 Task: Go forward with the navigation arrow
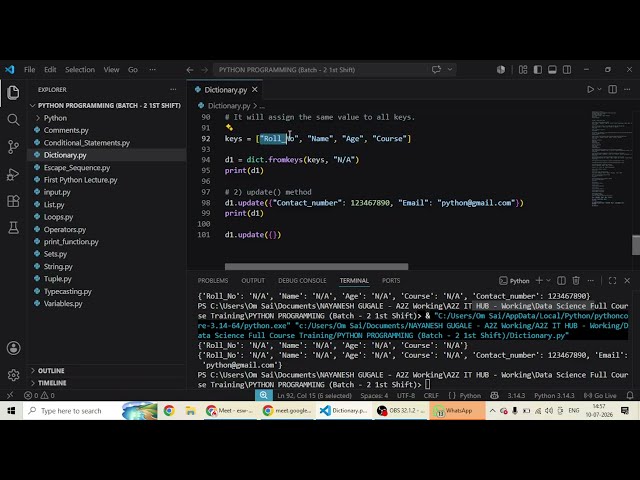204,70
